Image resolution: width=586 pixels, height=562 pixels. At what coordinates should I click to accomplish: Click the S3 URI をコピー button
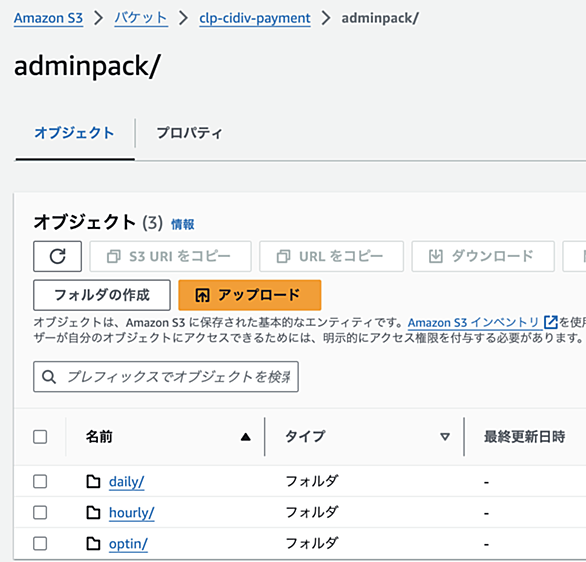pyautogui.click(x=170, y=256)
